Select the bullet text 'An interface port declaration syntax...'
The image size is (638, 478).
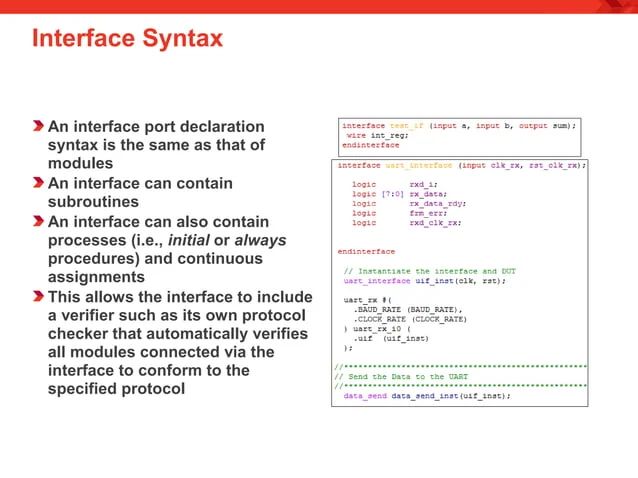click(x=157, y=145)
